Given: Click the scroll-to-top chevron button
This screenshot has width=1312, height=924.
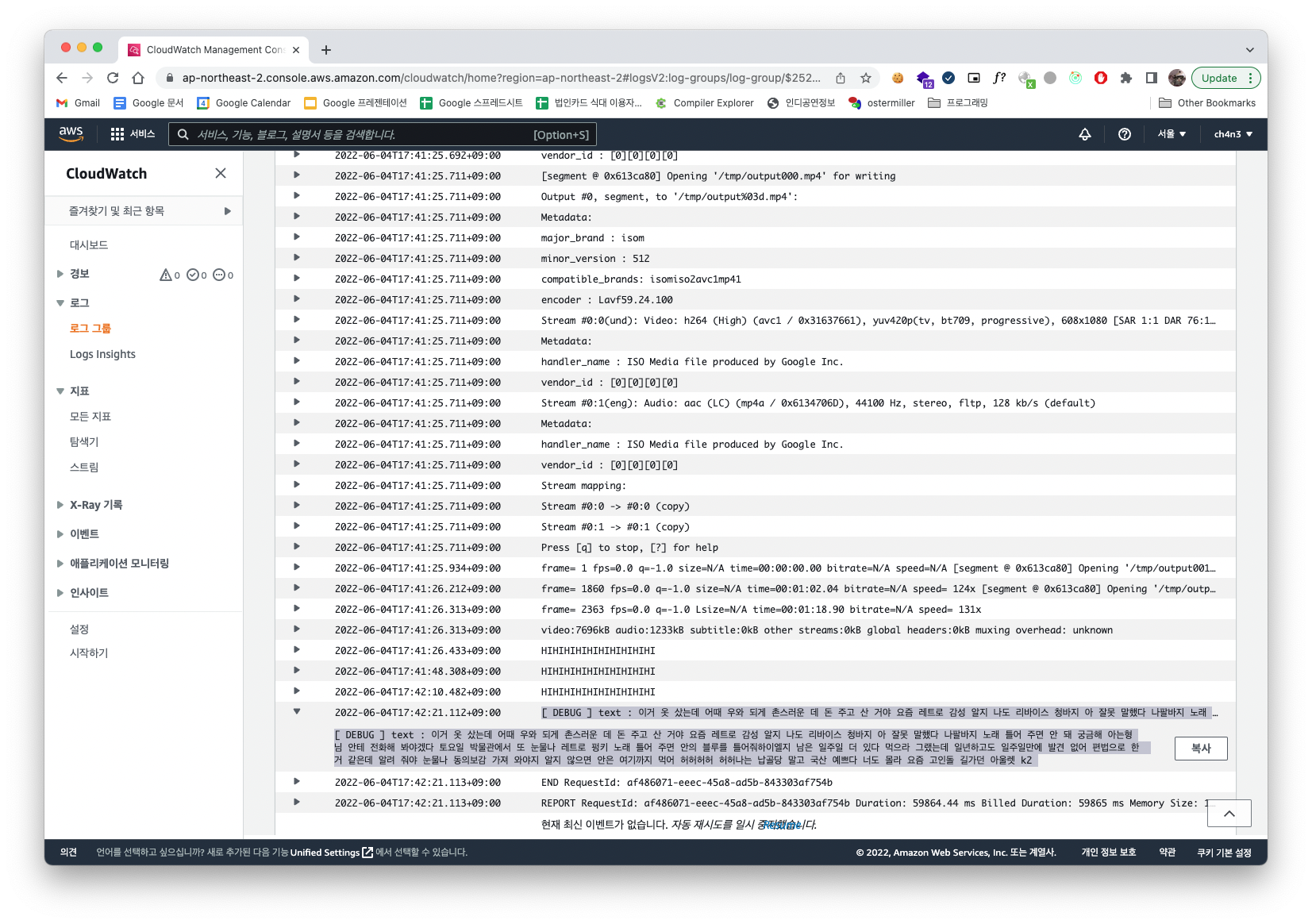Looking at the screenshot, I should coord(1229,813).
